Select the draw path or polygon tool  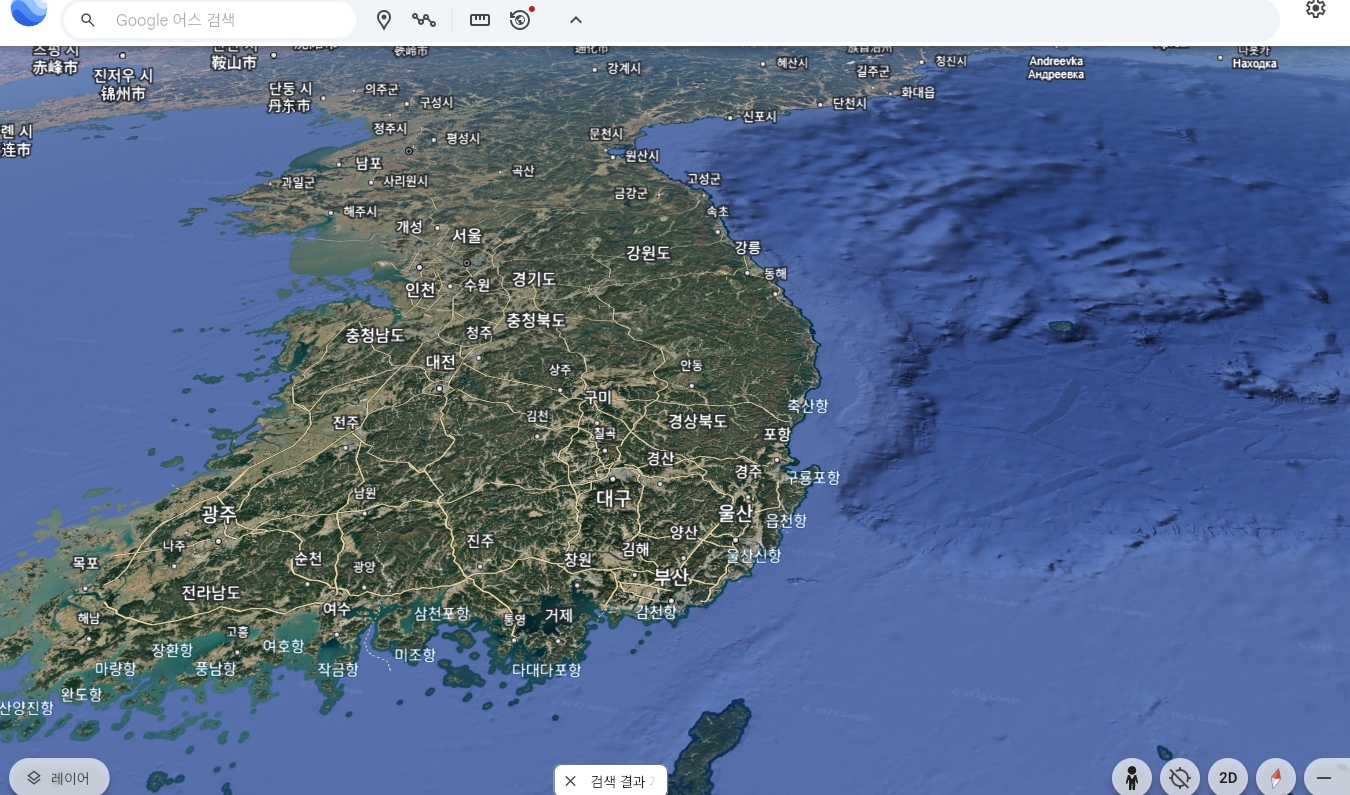(424, 20)
